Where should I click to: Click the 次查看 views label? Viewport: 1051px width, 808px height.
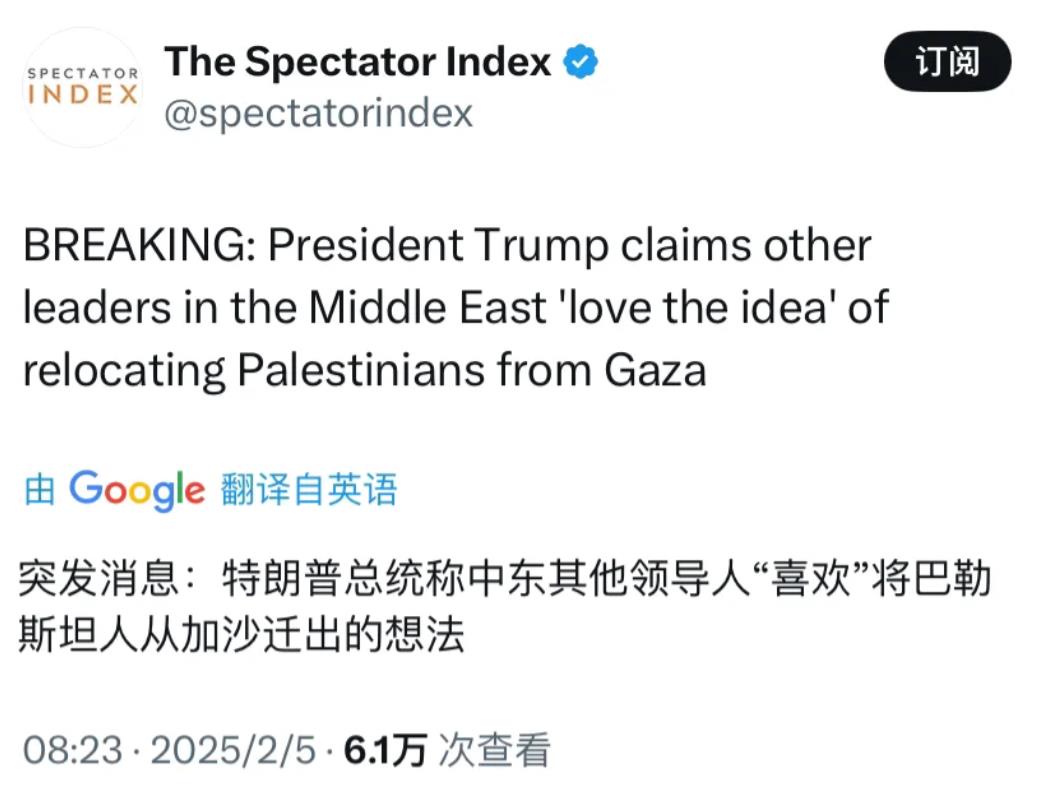tap(495, 749)
